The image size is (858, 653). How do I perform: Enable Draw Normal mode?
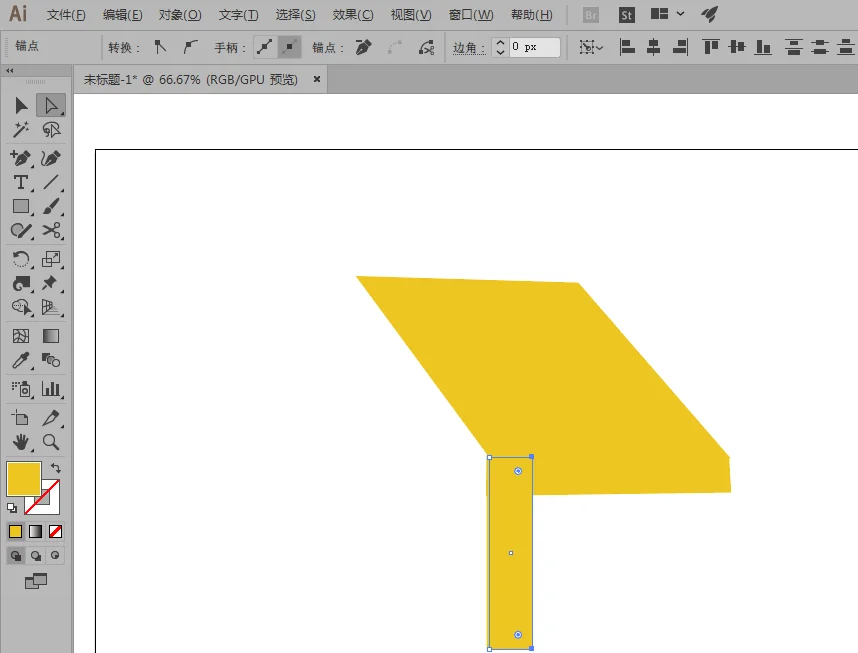pos(16,556)
